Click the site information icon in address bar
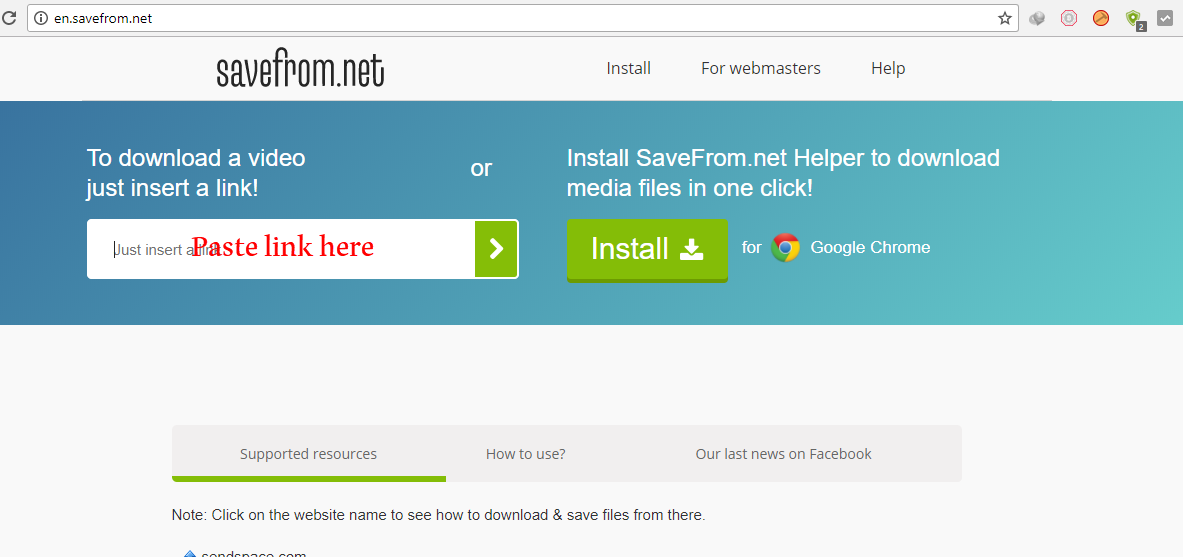Image resolution: width=1183 pixels, height=557 pixels. coord(41,18)
